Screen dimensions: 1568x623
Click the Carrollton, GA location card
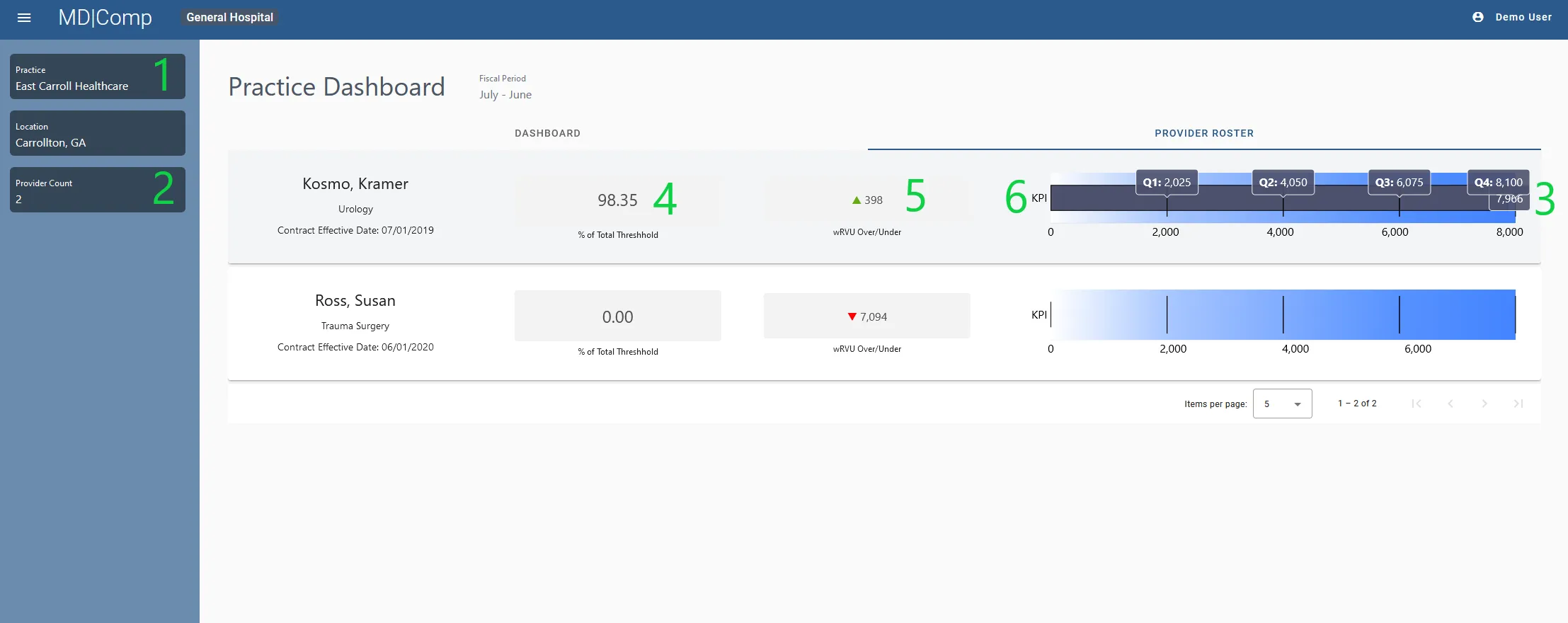[97, 133]
